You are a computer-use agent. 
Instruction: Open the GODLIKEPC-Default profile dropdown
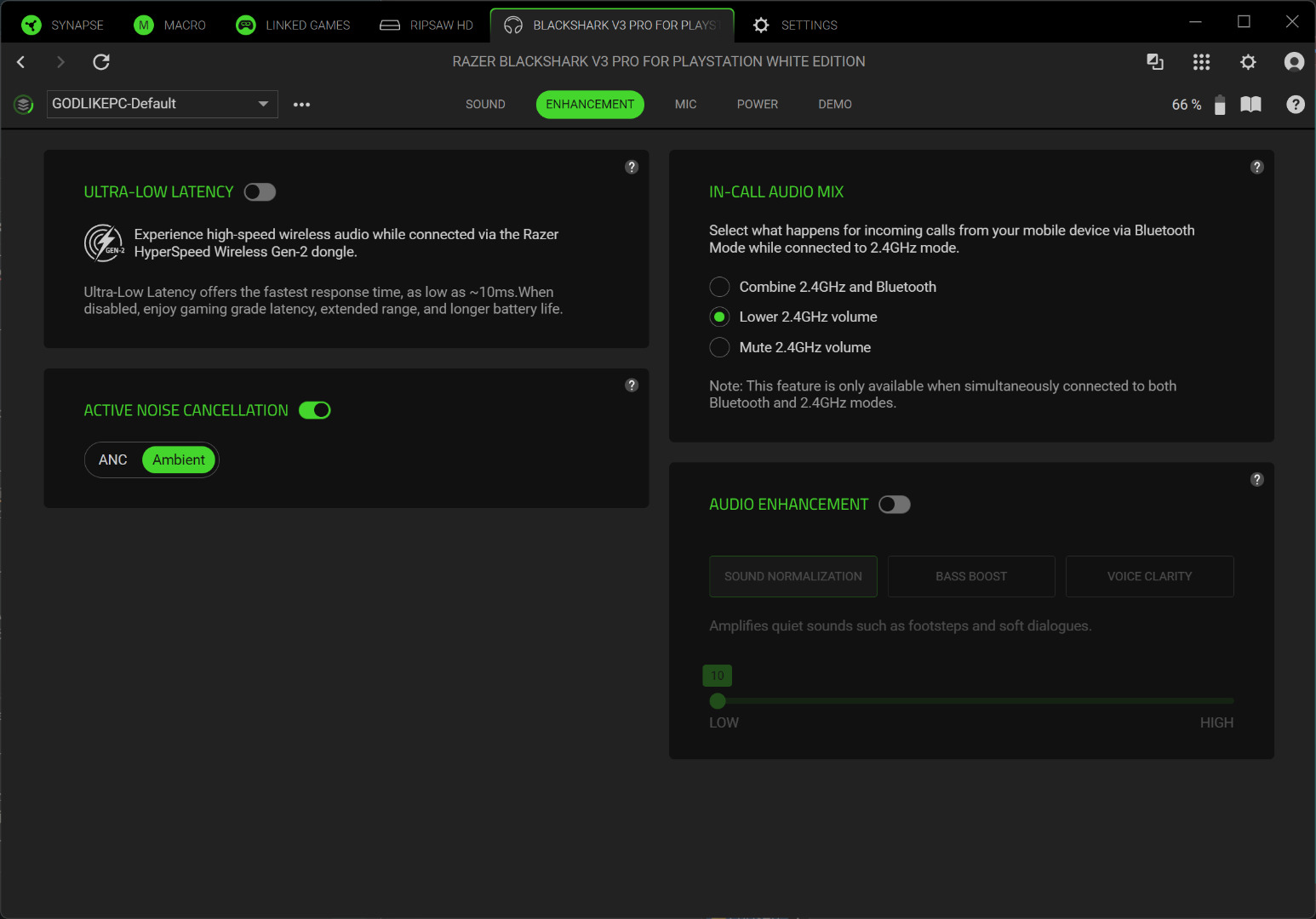(162, 104)
